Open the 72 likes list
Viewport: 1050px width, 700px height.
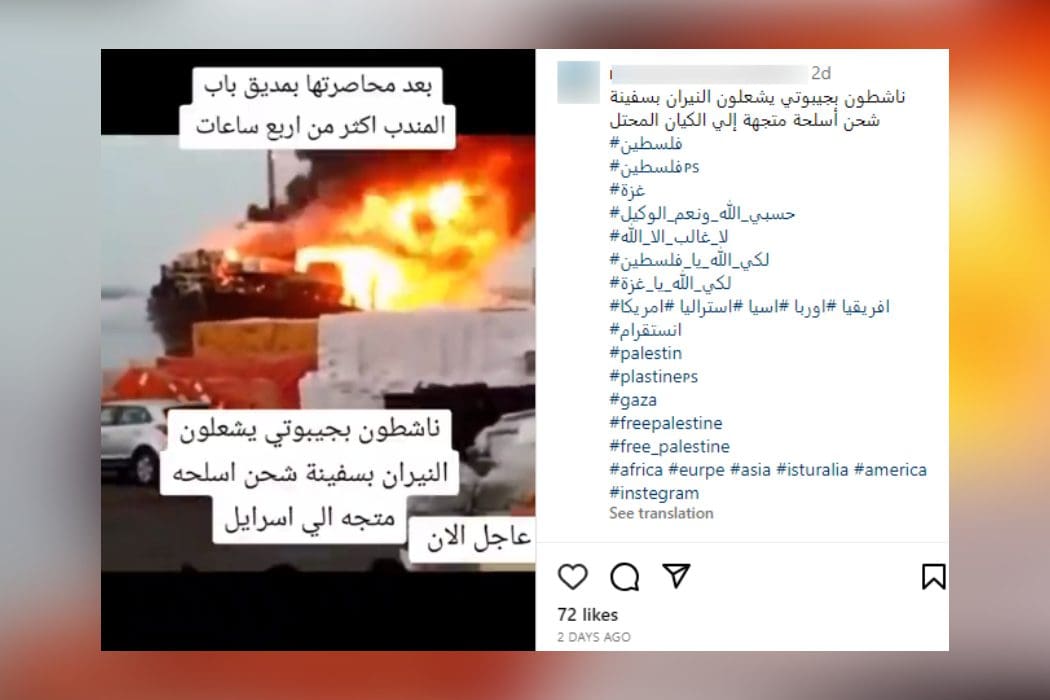587,614
